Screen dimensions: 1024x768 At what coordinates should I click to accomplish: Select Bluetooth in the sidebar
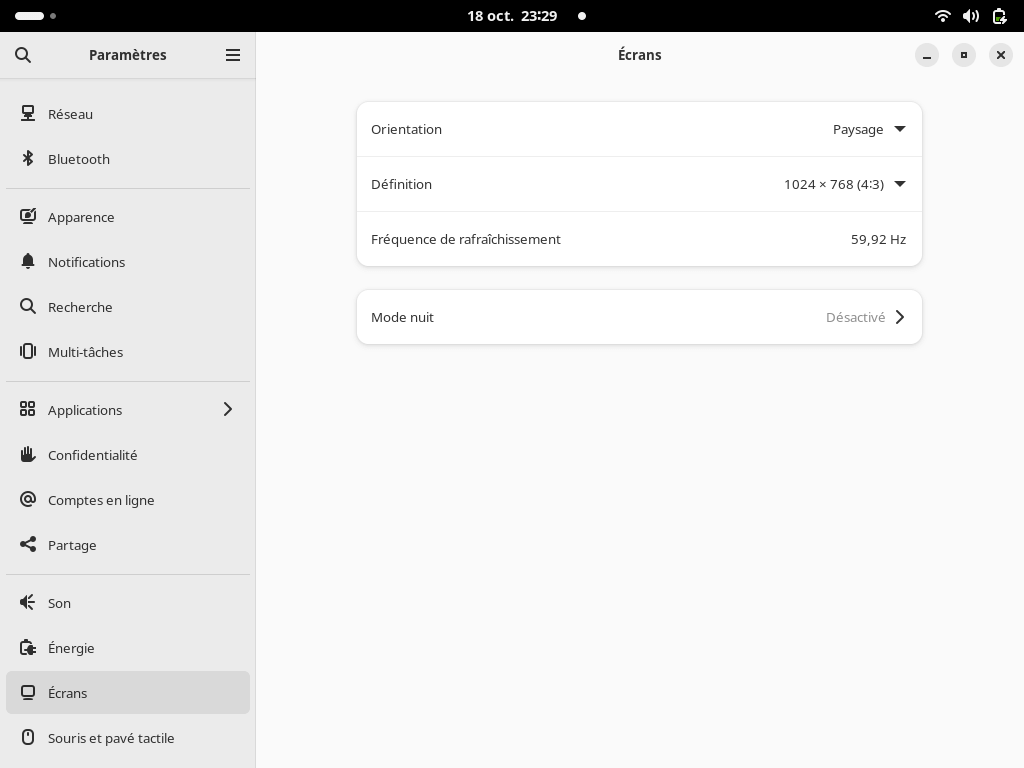pyautogui.click(x=128, y=159)
